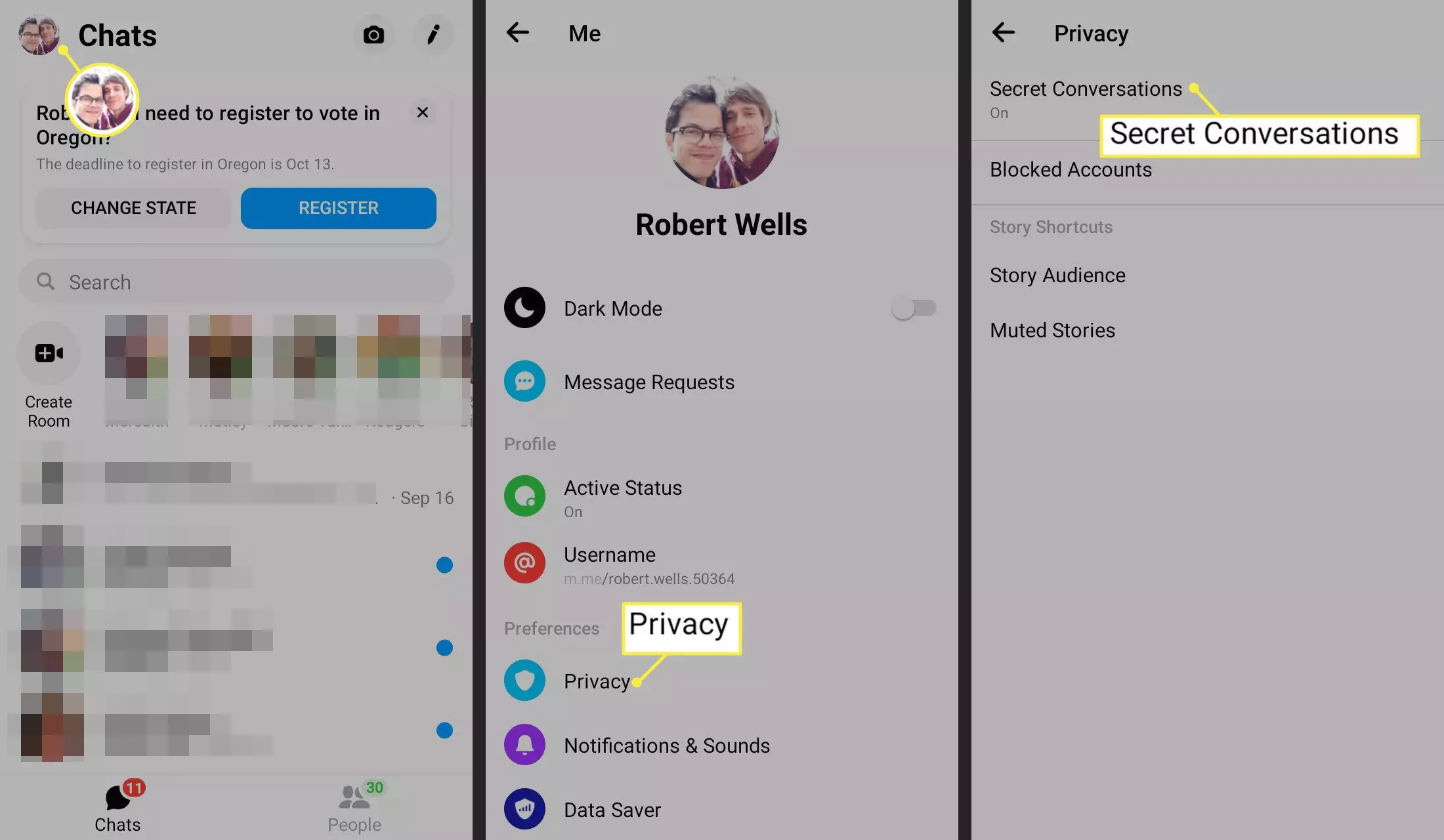Open the Message Requests chat icon
1444x840 pixels.
[x=524, y=381]
